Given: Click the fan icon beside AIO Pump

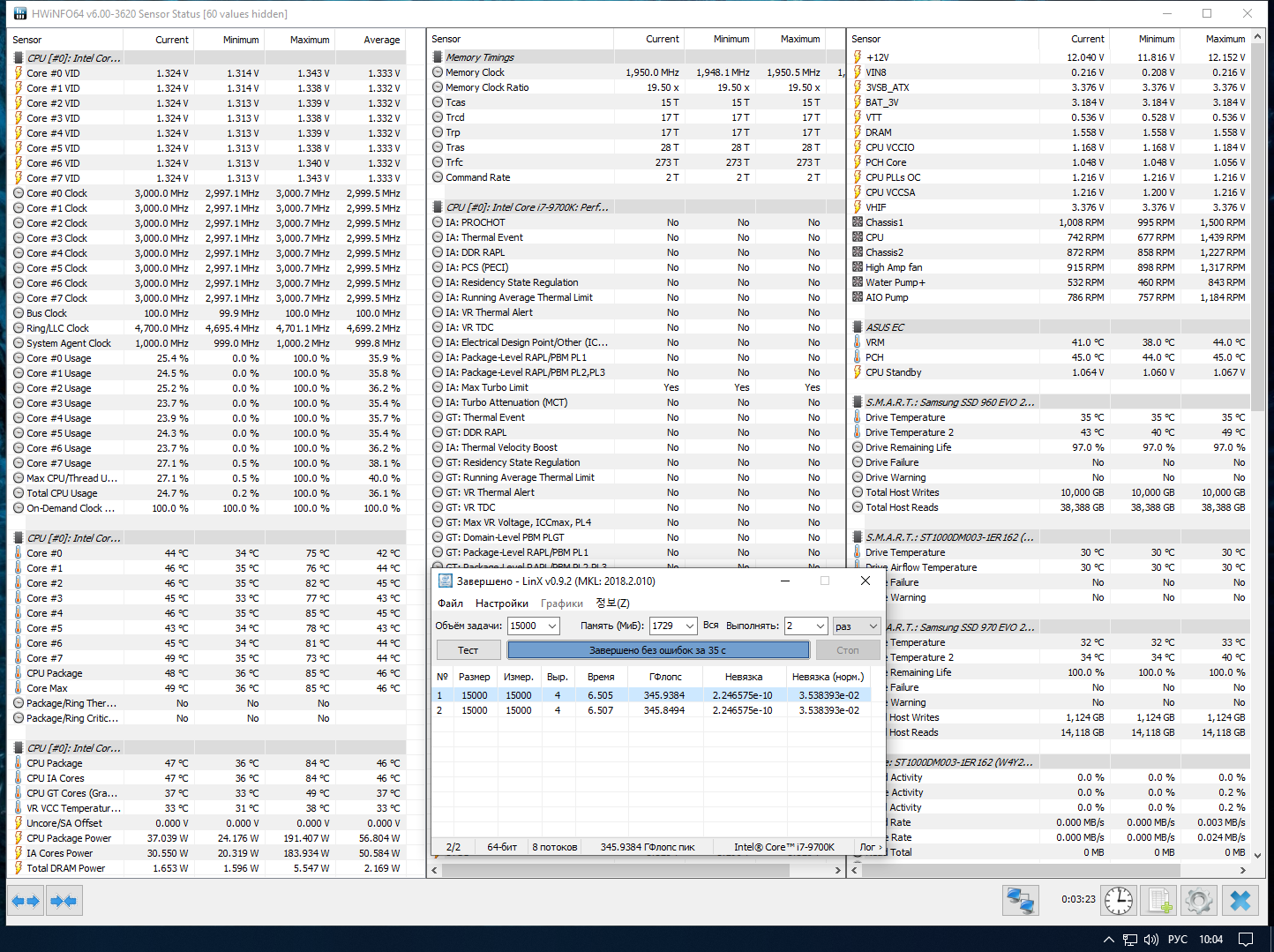Looking at the screenshot, I should pos(858,297).
